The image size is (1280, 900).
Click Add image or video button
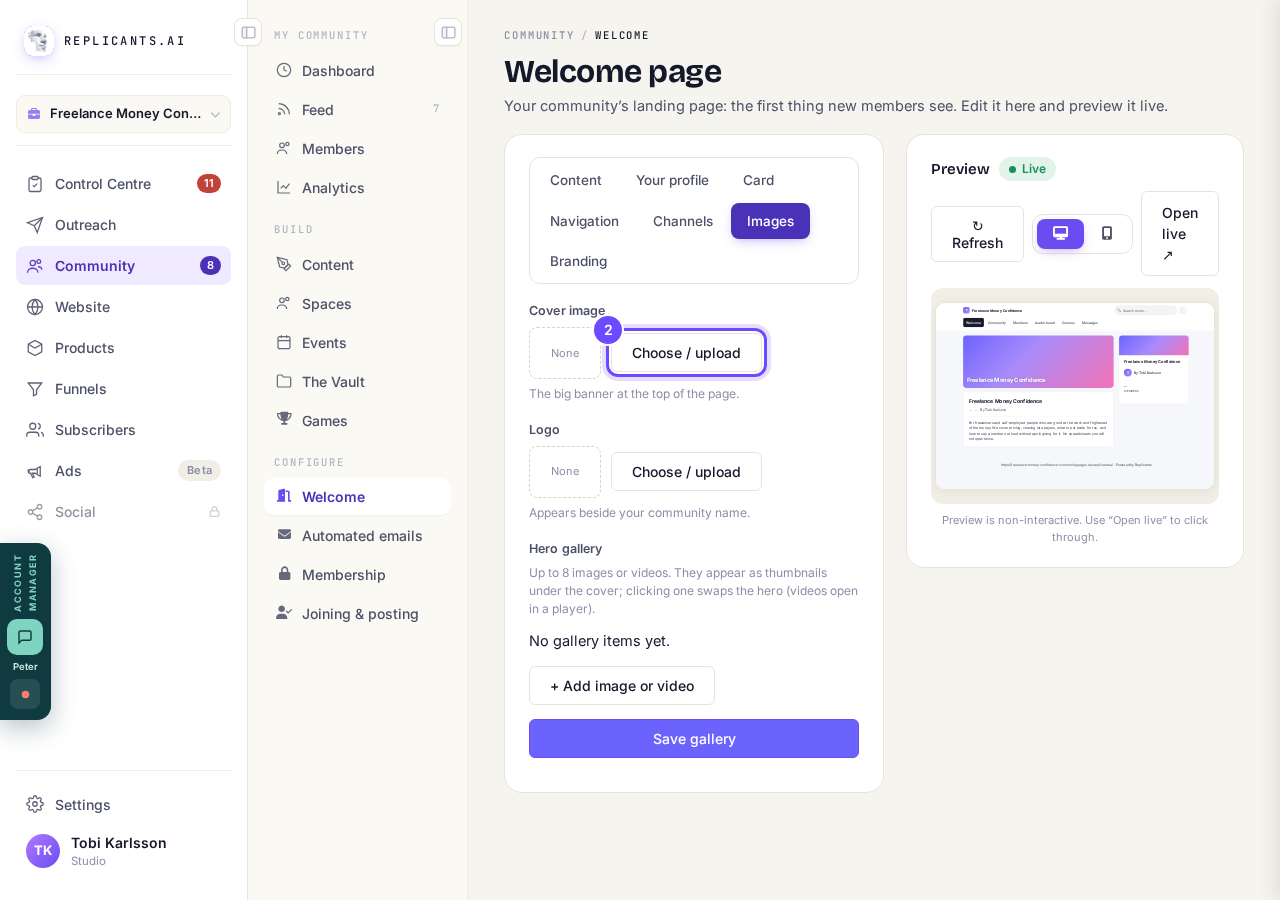pos(622,686)
